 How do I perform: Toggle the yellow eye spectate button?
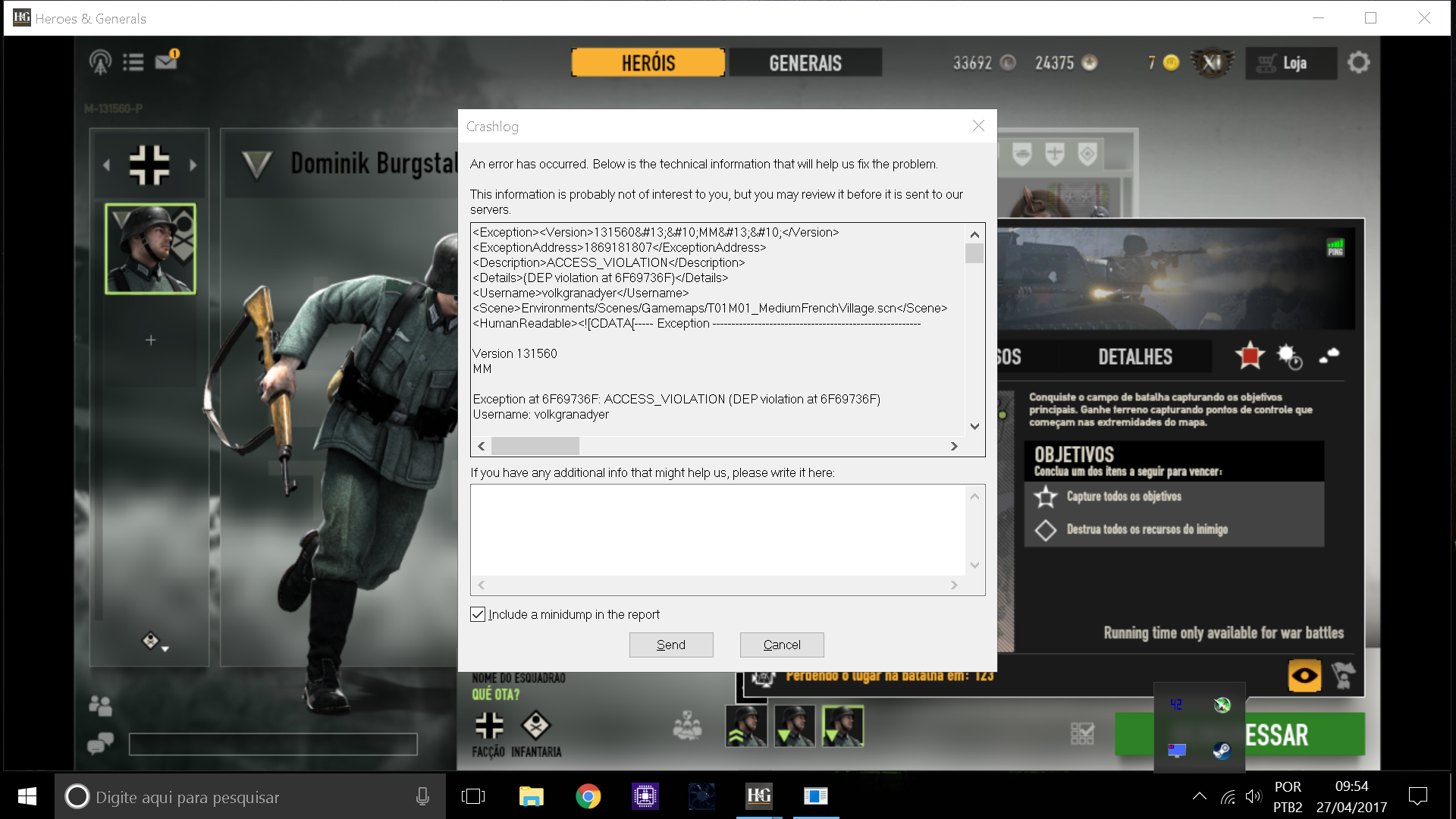(1304, 675)
